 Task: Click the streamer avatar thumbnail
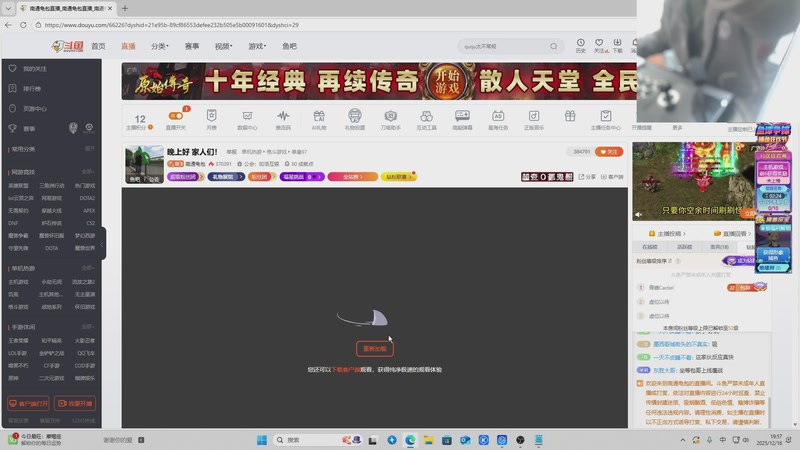[144, 164]
